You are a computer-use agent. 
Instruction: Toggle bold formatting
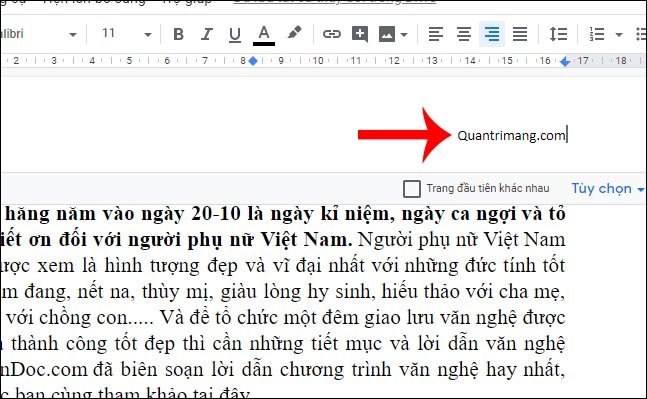pos(178,34)
